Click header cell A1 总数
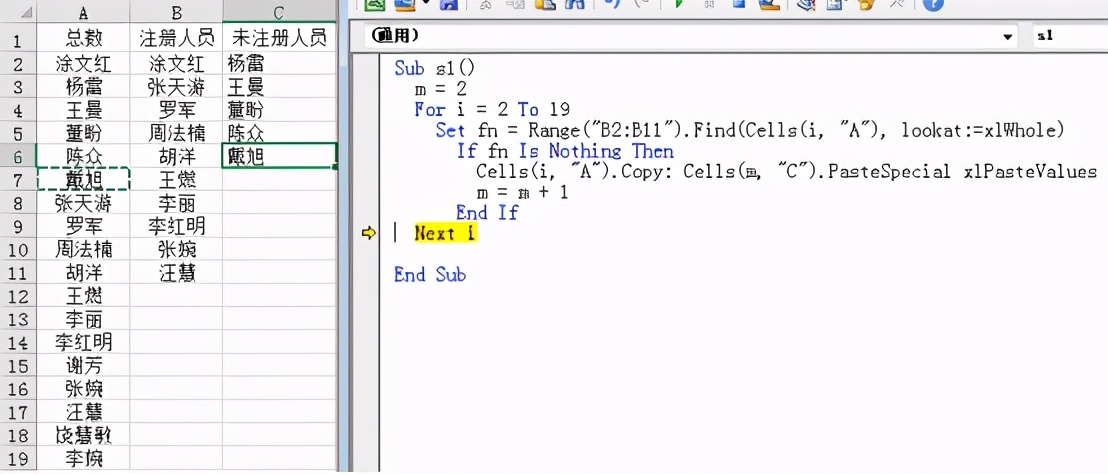Image resolution: width=1108 pixels, height=474 pixels. tap(83, 37)
